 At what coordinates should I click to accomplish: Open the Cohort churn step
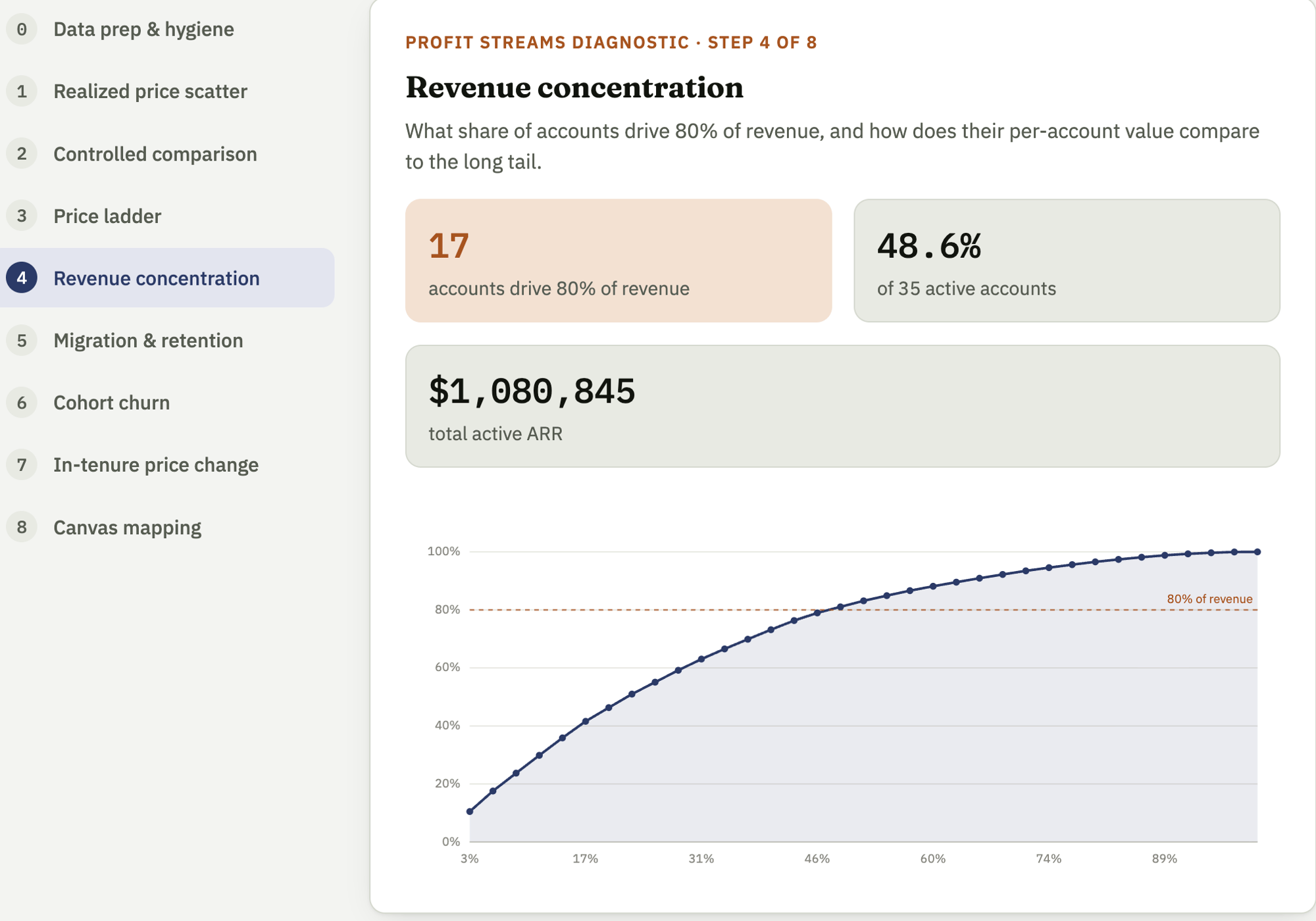tap(111, 402)
